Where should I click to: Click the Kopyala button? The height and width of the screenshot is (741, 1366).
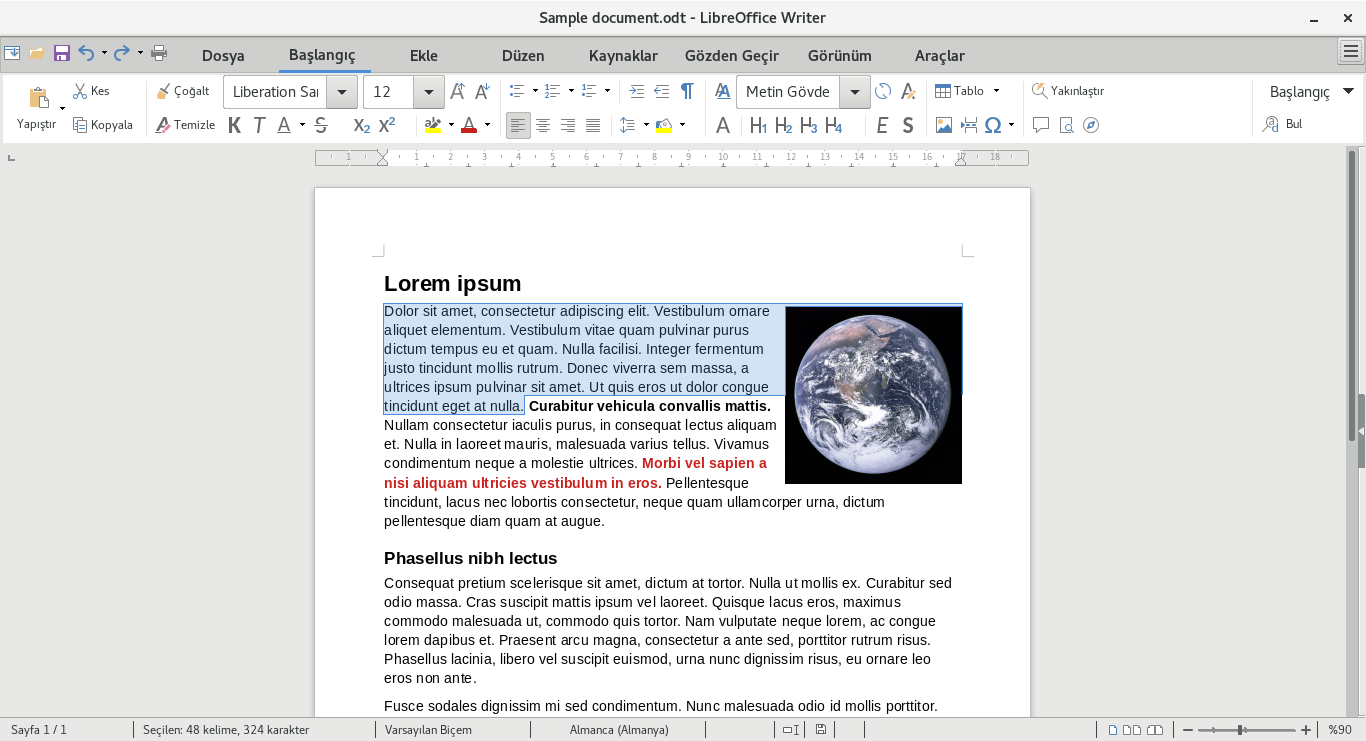pyautogui.click(x=103, y=125)
